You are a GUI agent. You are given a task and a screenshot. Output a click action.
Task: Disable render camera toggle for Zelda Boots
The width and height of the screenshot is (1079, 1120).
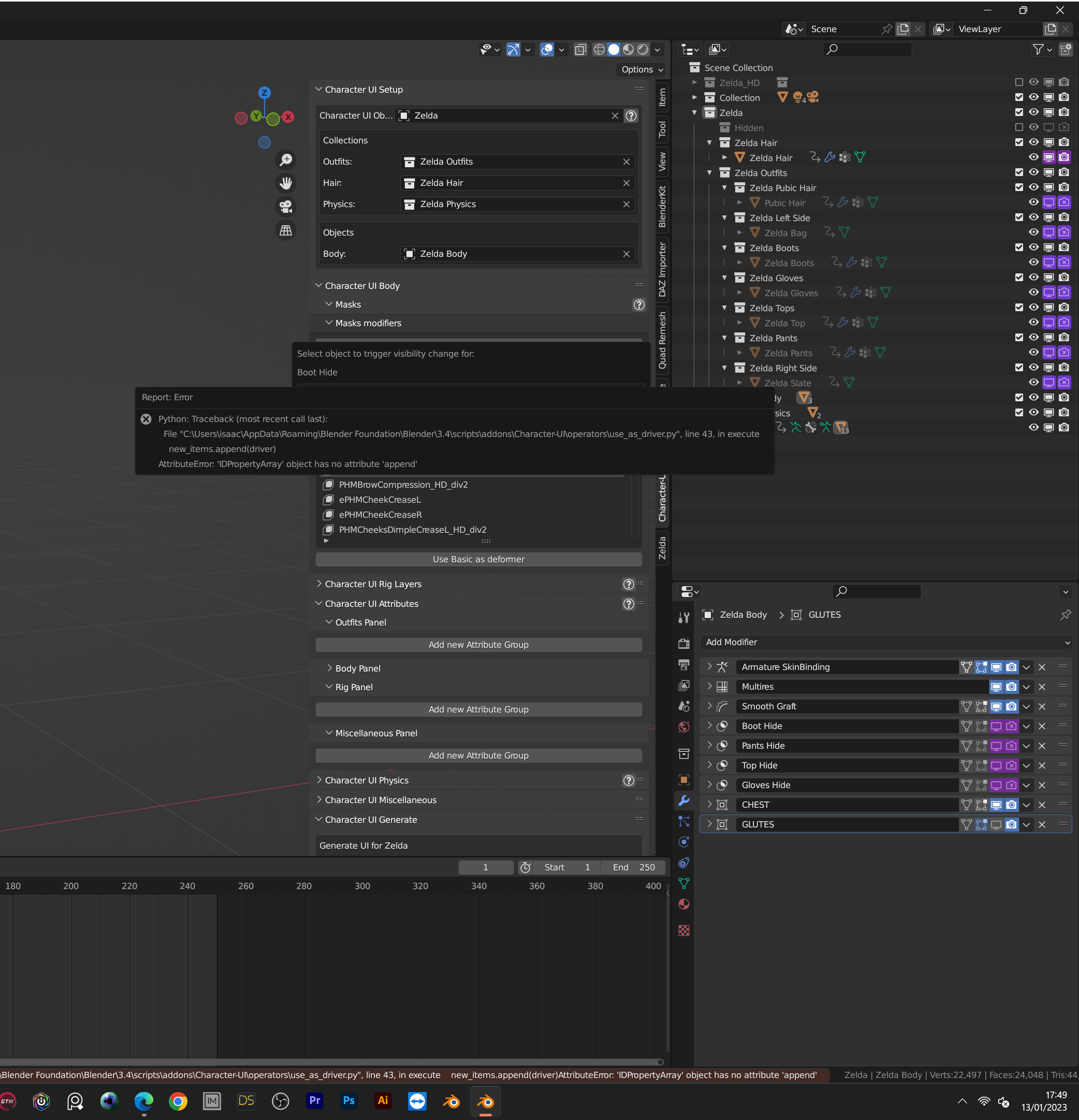click(x=1064, y=248)
